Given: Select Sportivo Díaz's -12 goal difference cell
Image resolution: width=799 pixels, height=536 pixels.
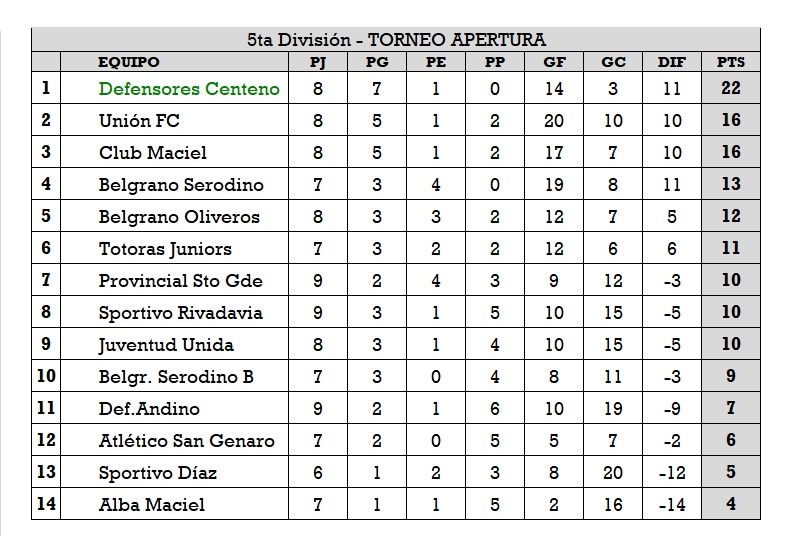Looking at the screenshot, I should click(672, 472).
